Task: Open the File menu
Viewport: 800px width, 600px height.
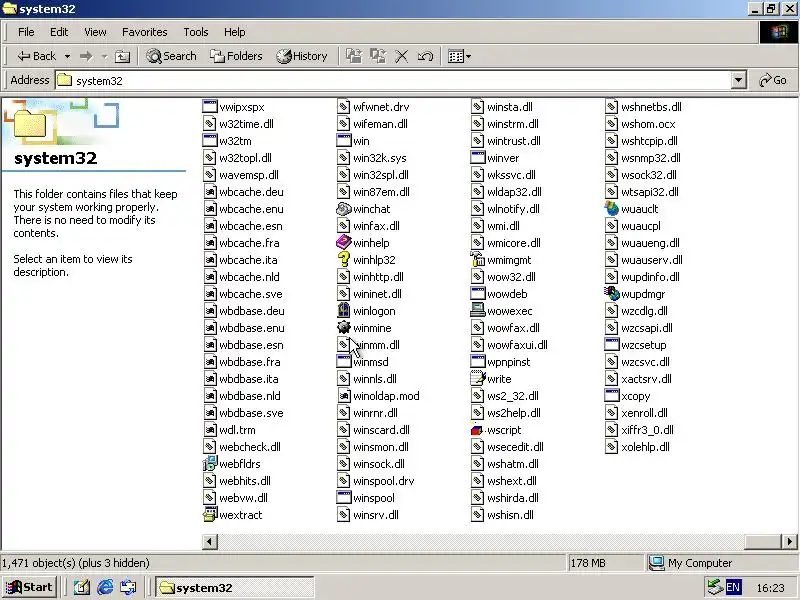Action: click(x=26, y=32)
